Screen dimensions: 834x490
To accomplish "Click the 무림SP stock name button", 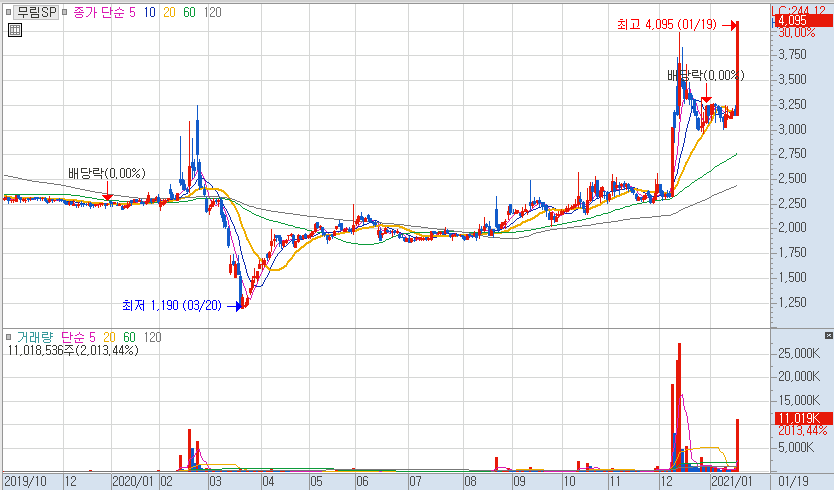I will (36, 12).
